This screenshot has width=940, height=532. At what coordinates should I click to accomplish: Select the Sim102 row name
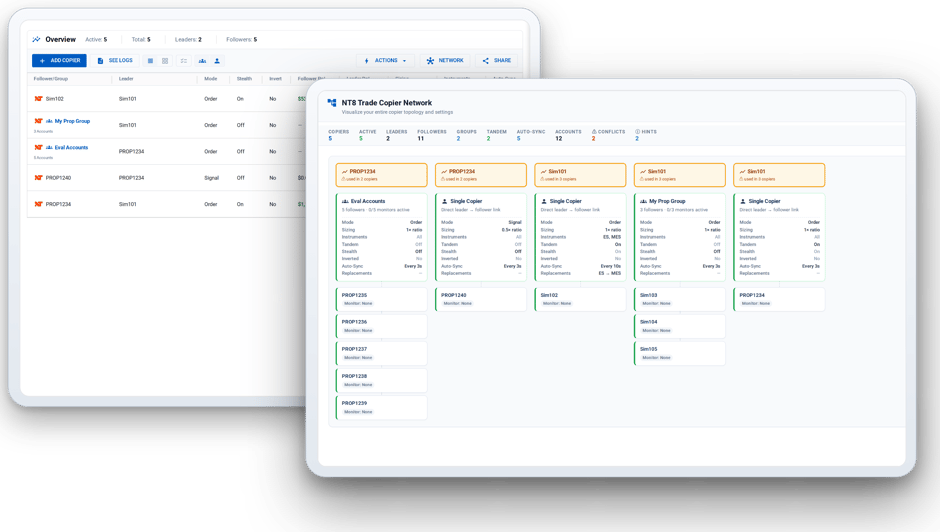click(55, 99)
